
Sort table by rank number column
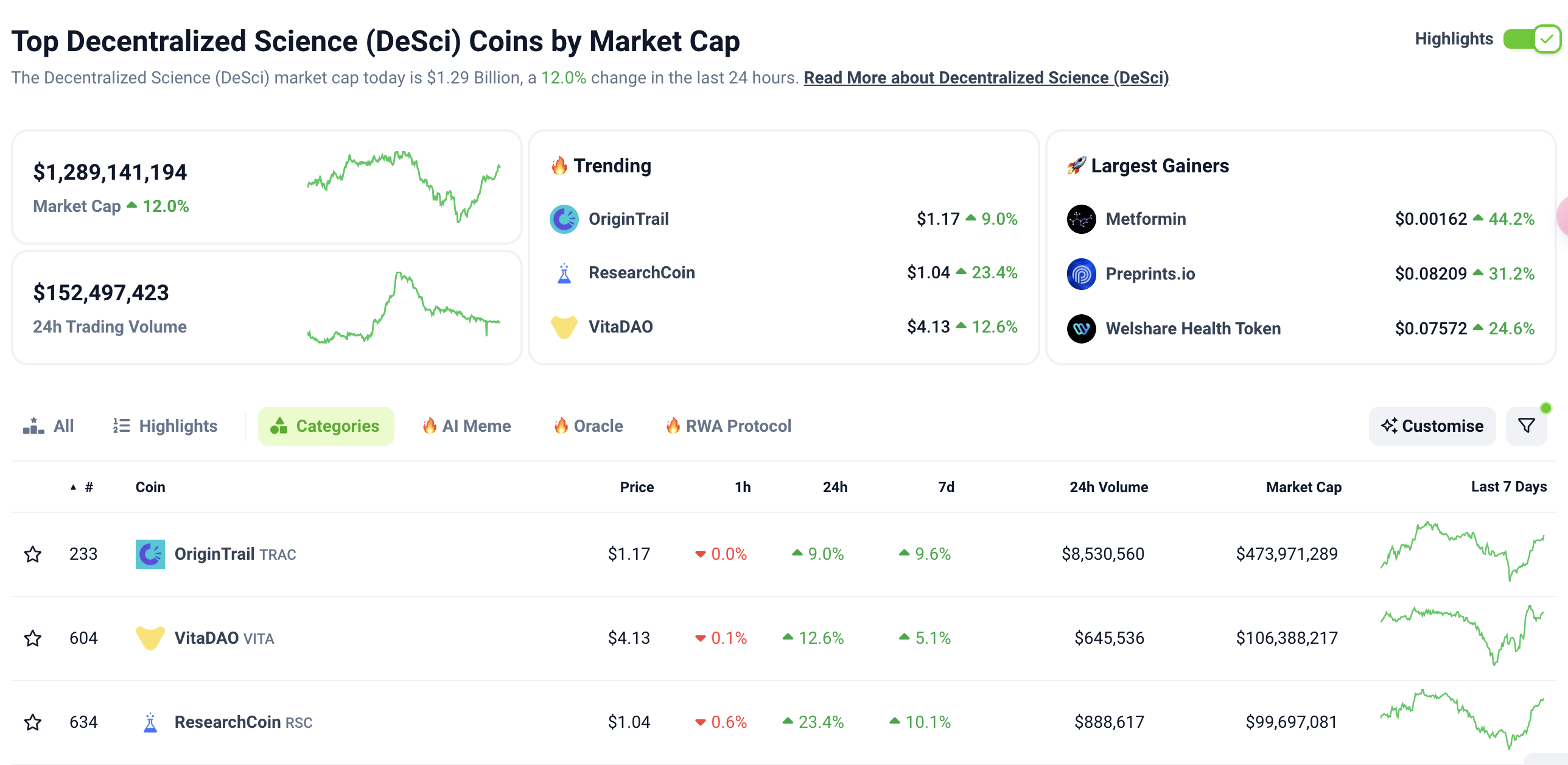point(89,487)
